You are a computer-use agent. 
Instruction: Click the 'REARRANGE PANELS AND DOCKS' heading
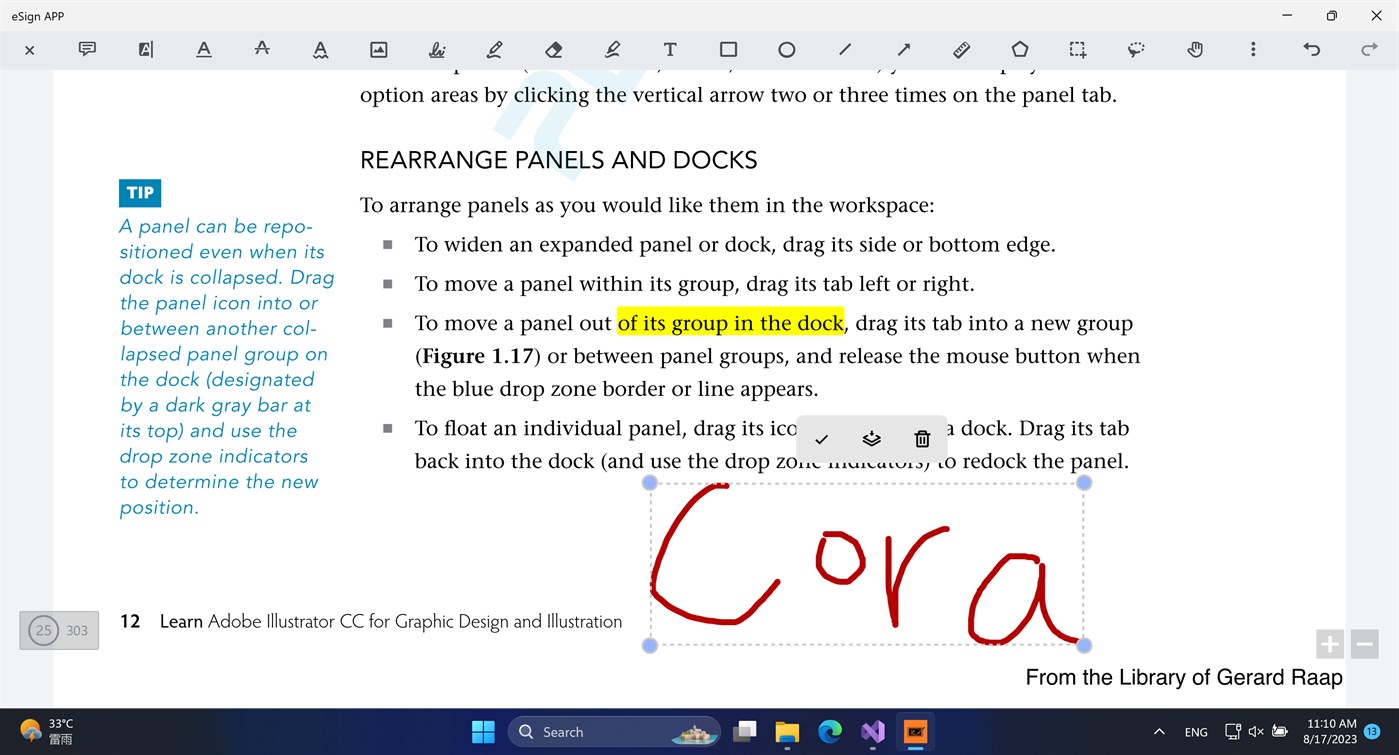pos(559,160)
